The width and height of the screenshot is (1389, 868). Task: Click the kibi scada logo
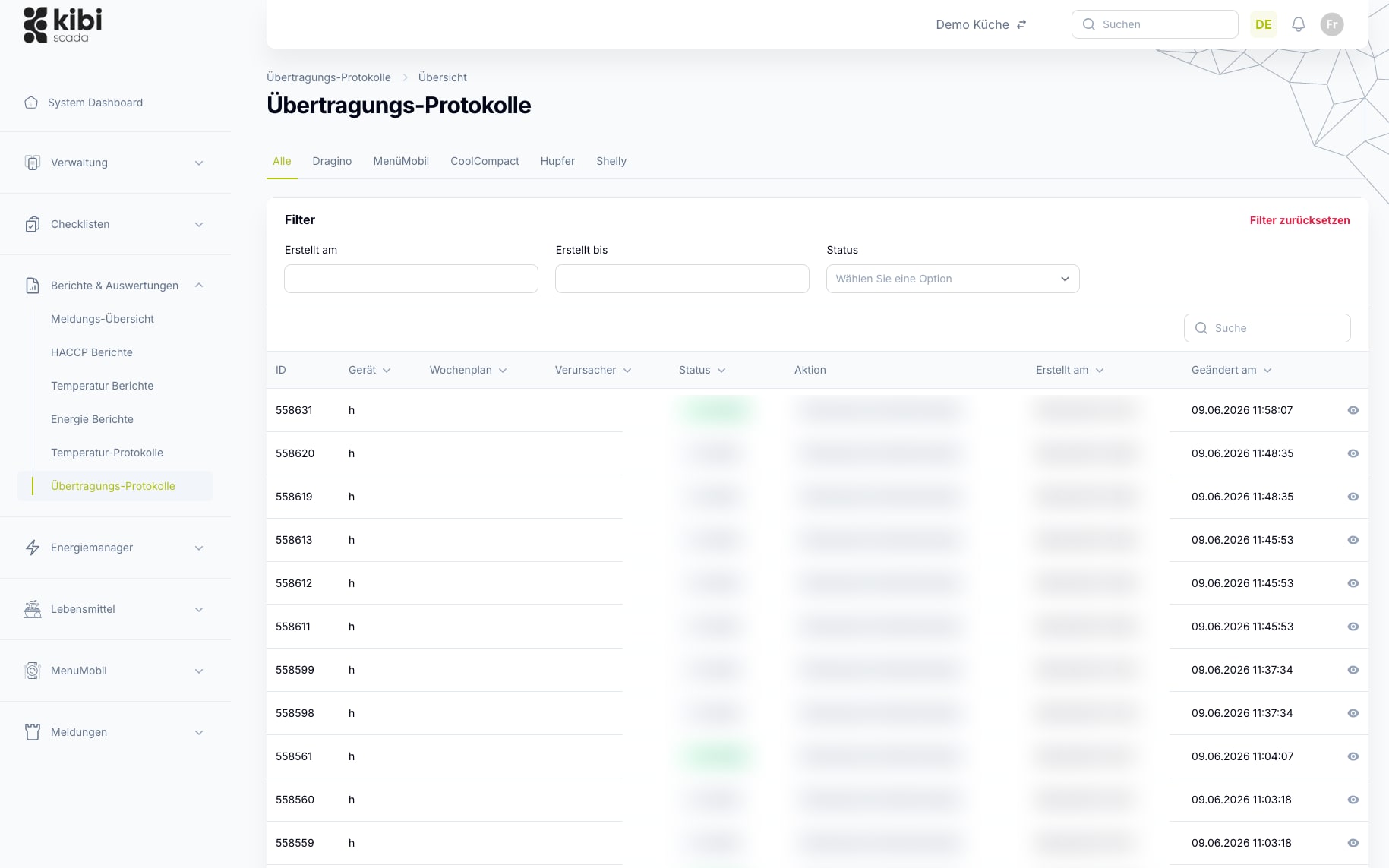62,25
